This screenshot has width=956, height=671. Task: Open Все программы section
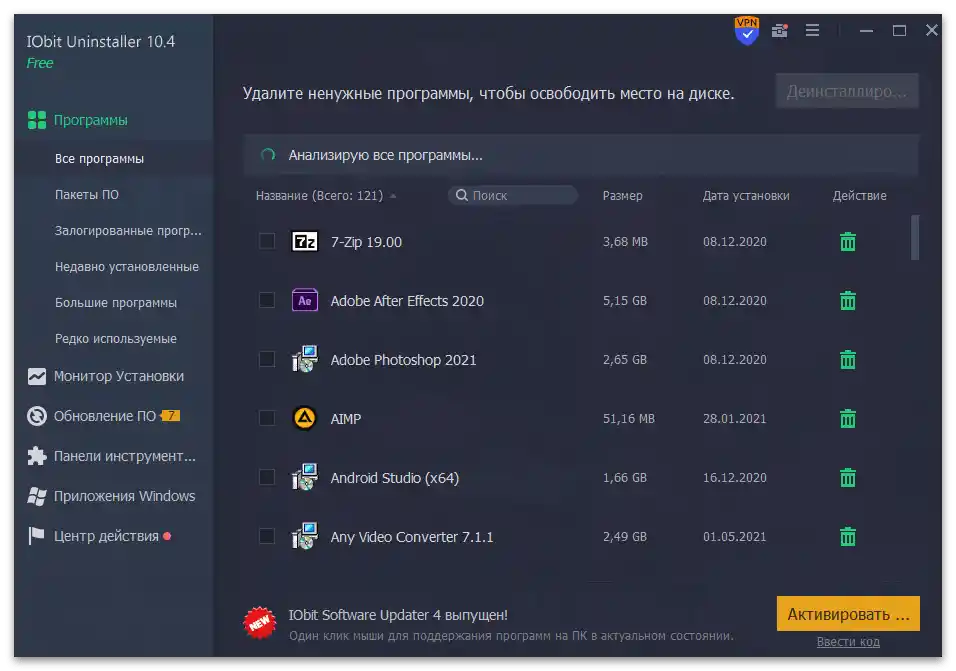(99, 158)
